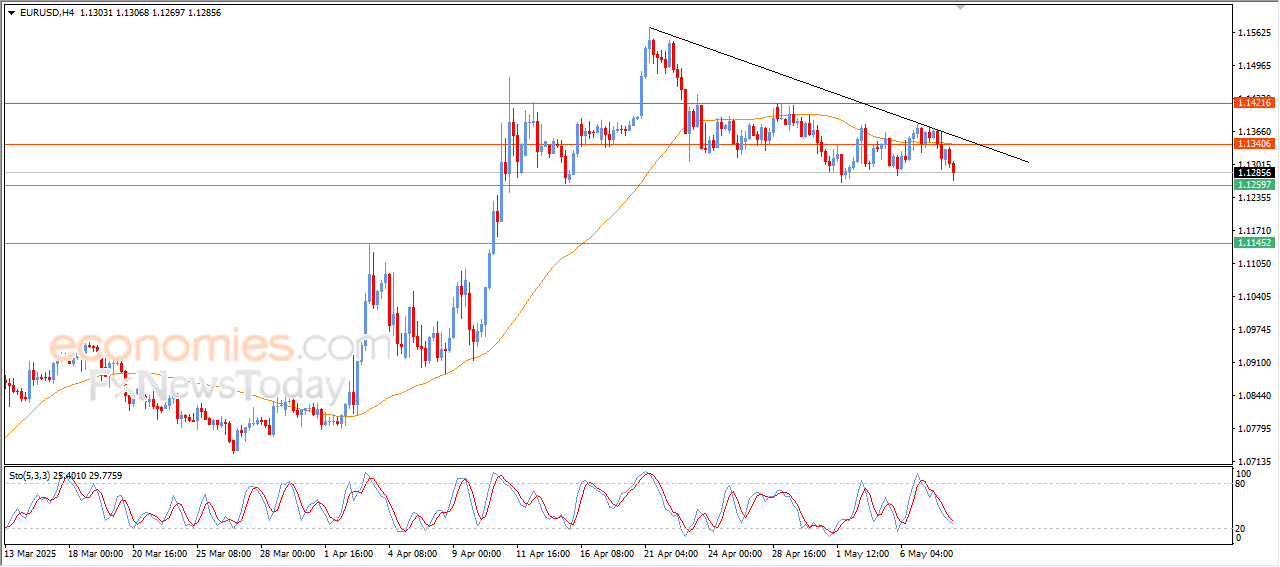This screenshot has height=567, width=1280.
Task: Click the orange 1.14216 resistance price tag
Action: [1254, 103]
